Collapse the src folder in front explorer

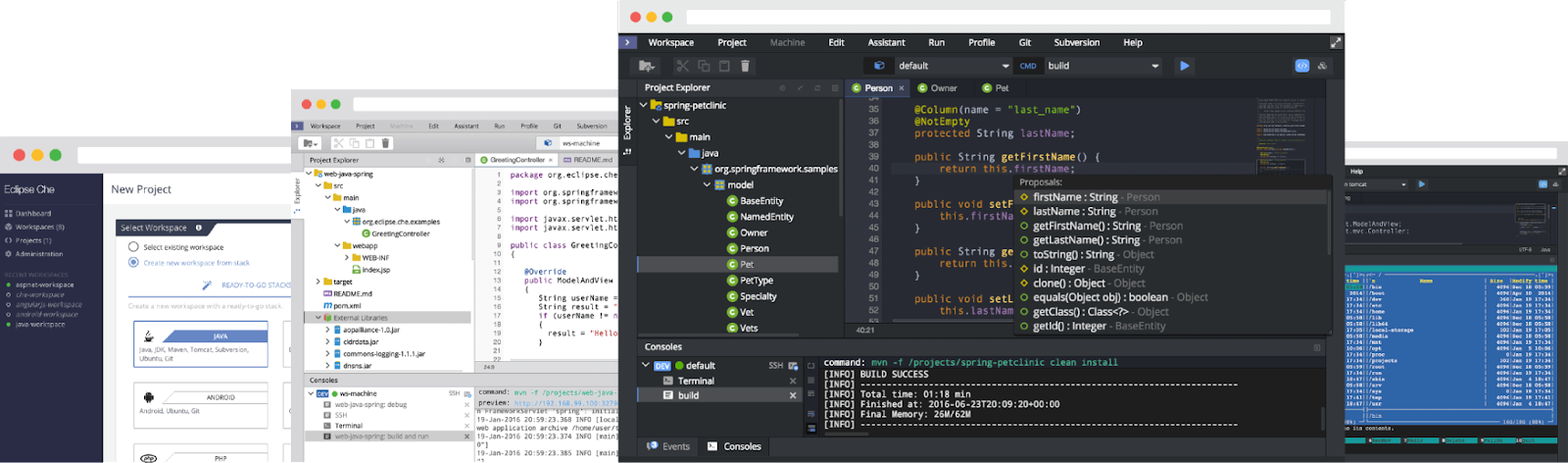[x=656, y=121]
